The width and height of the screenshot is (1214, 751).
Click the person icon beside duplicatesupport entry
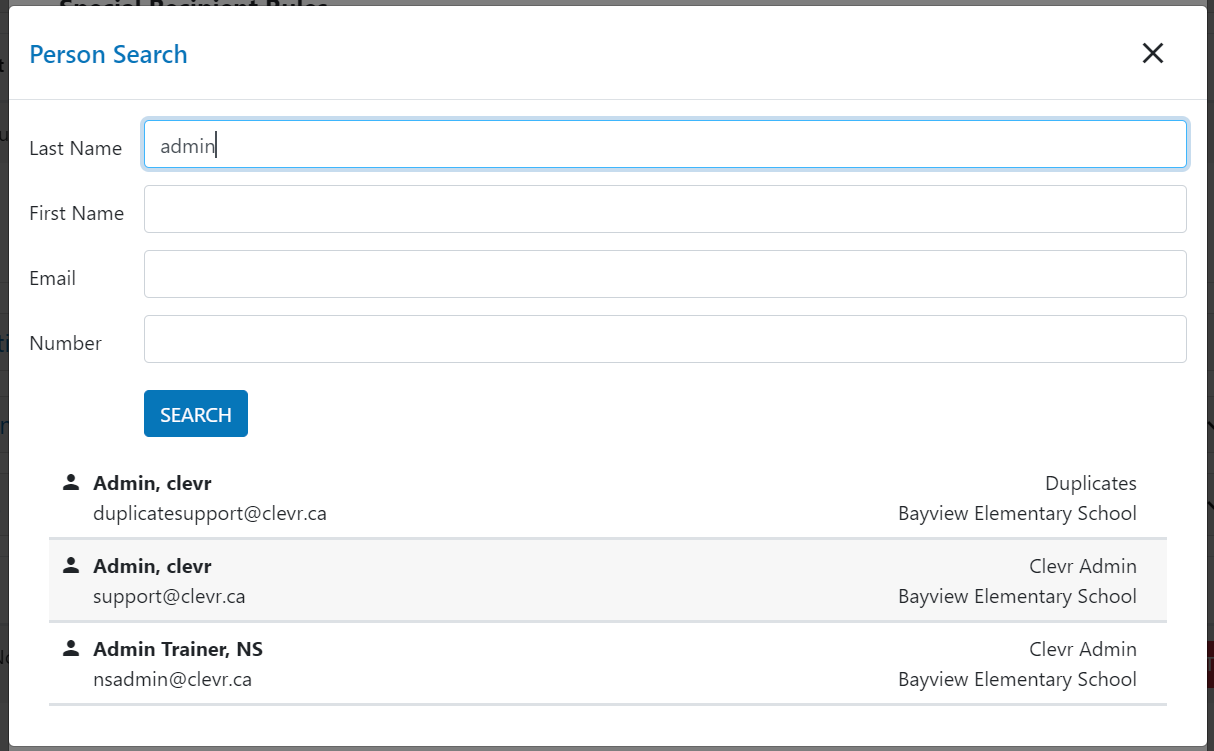point(70,482)
